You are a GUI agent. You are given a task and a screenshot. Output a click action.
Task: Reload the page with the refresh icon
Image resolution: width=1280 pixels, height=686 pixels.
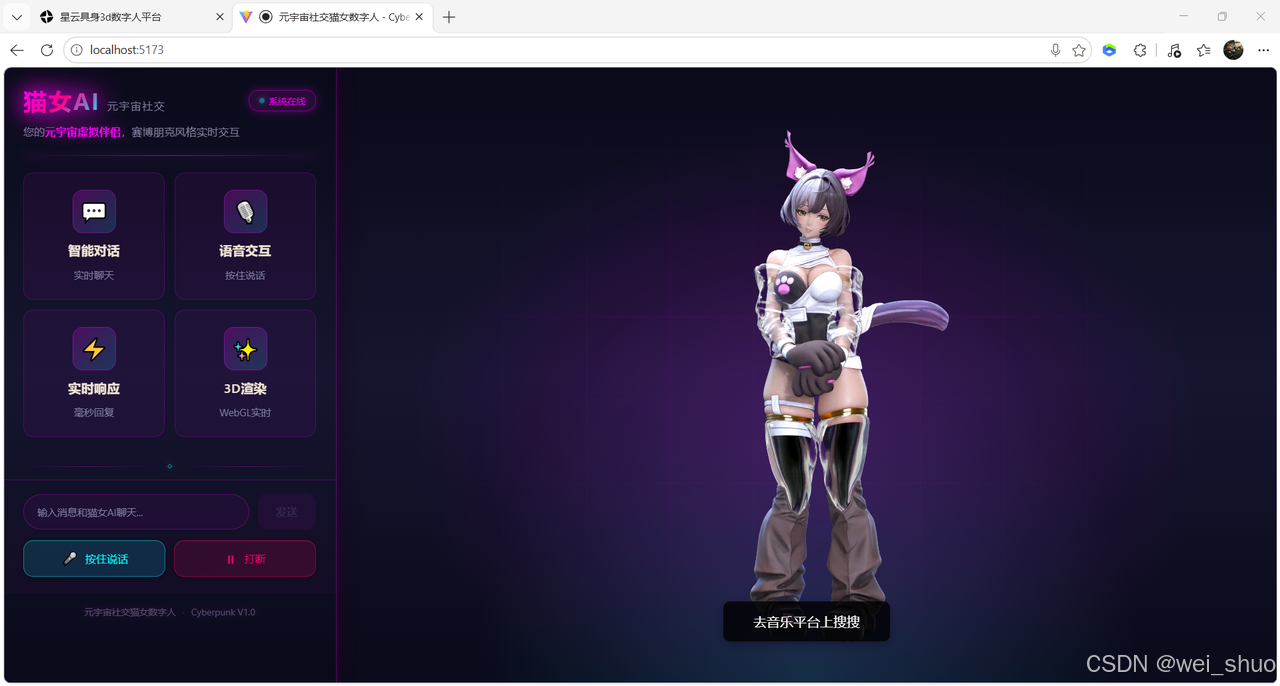coord(46,50)
